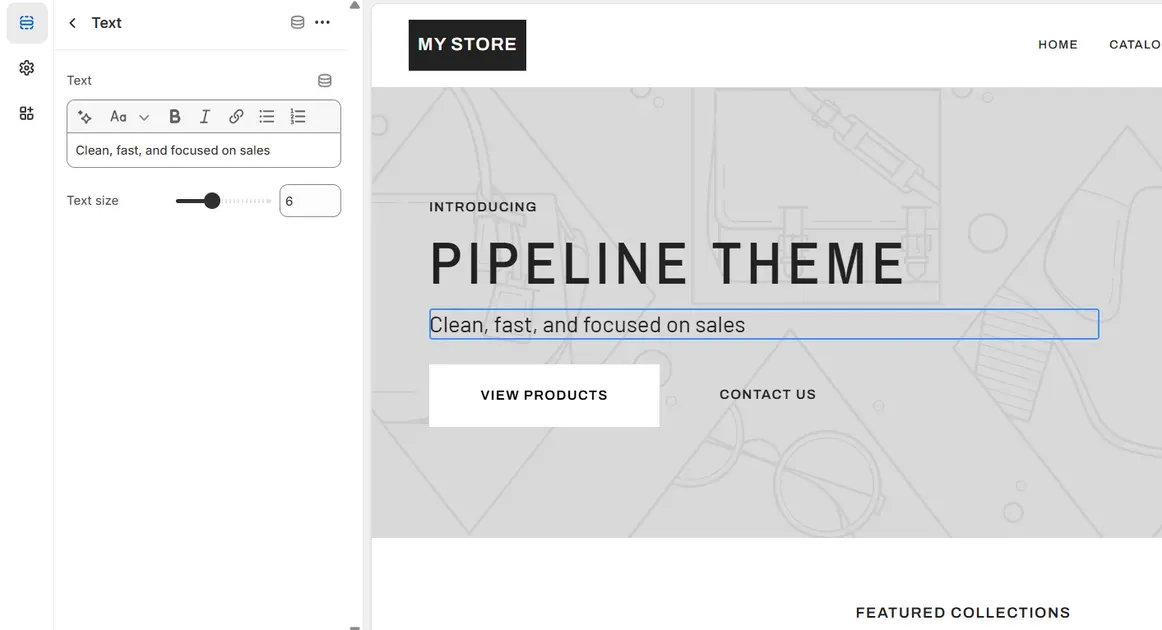Open the HOME navigation link
This screenshot has height=630, width=1162.
[1058, 44]
